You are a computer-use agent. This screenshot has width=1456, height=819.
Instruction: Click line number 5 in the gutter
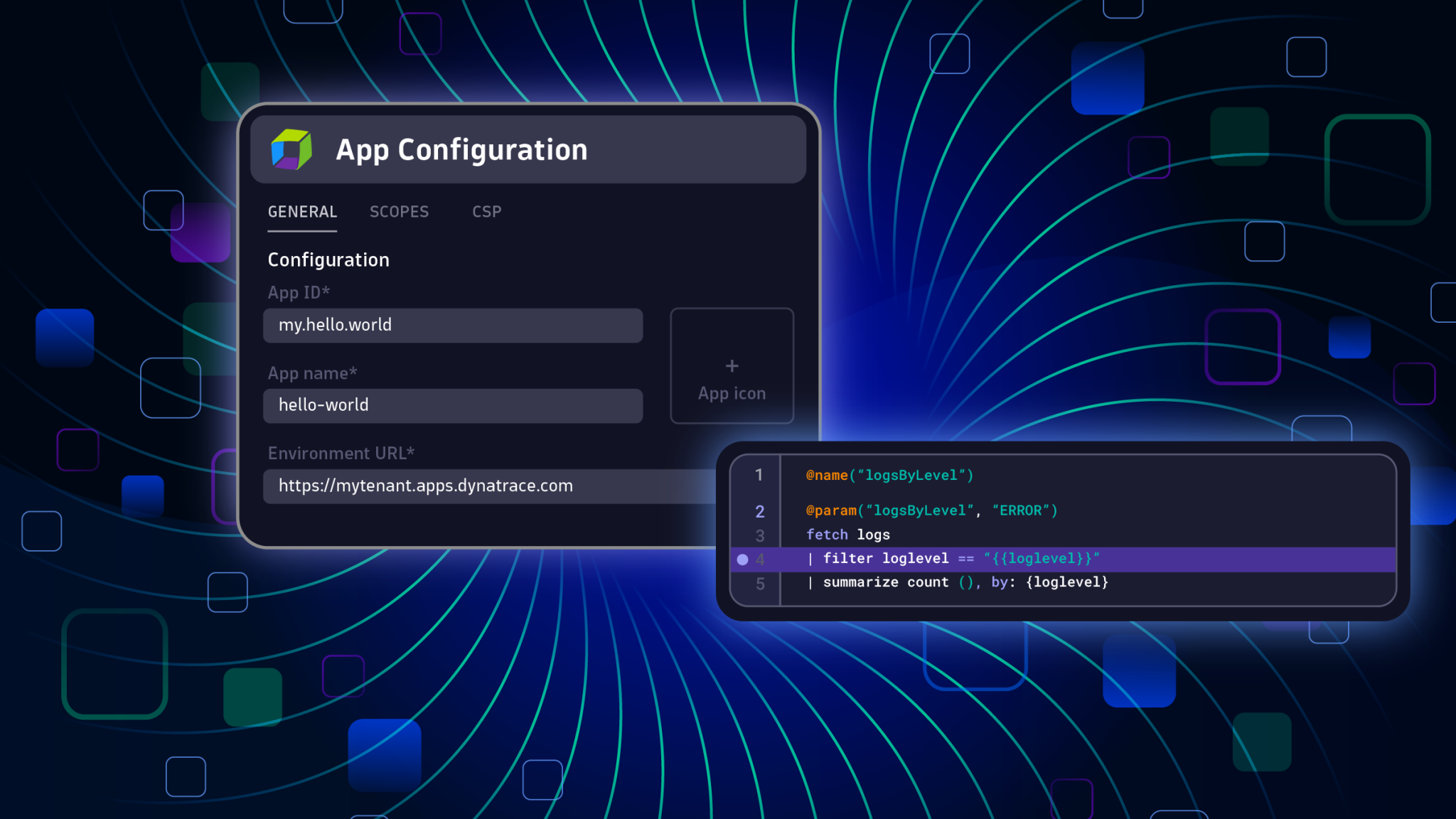tap(760, 583)
